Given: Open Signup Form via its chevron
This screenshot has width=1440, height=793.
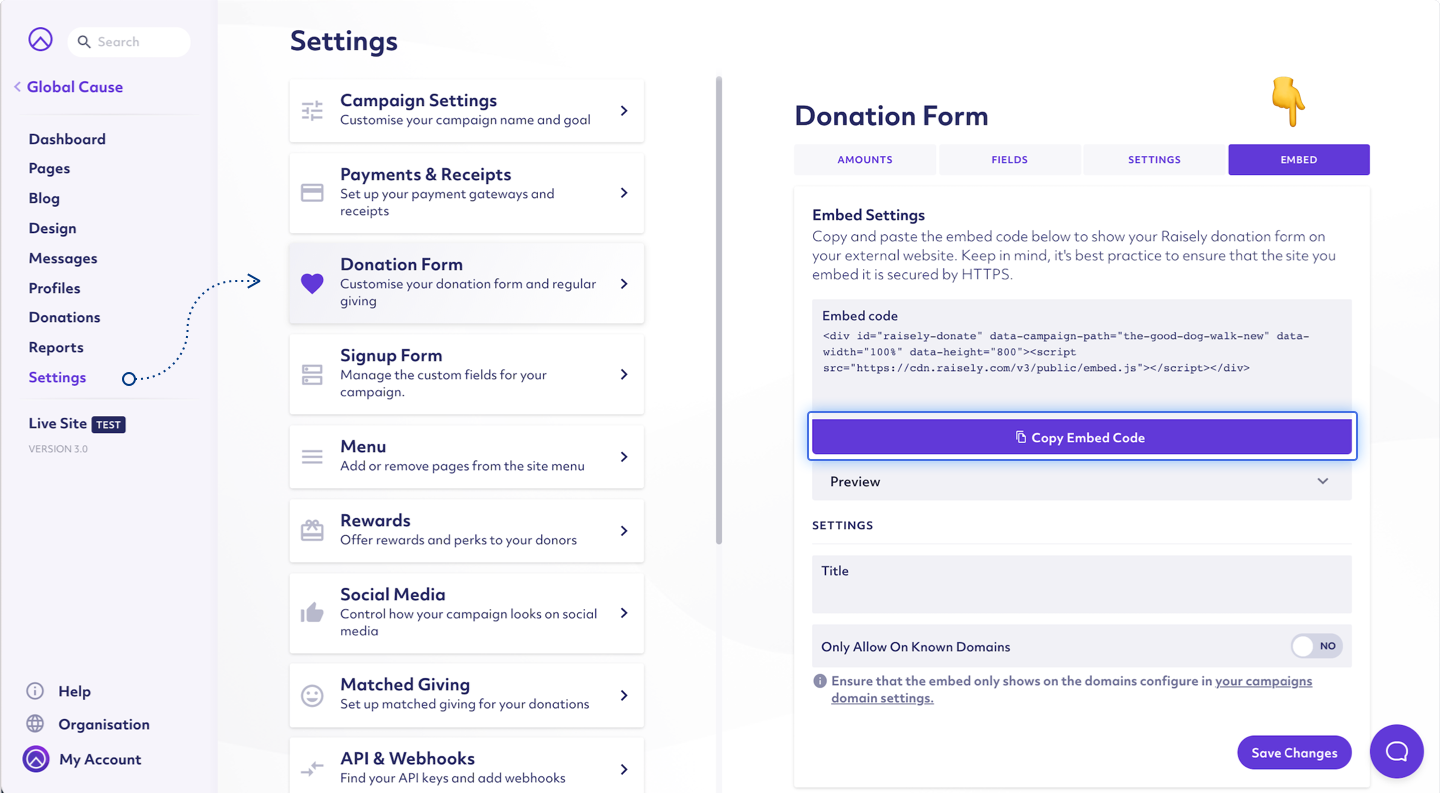Looking at the screenshot, I should point(625,373).
